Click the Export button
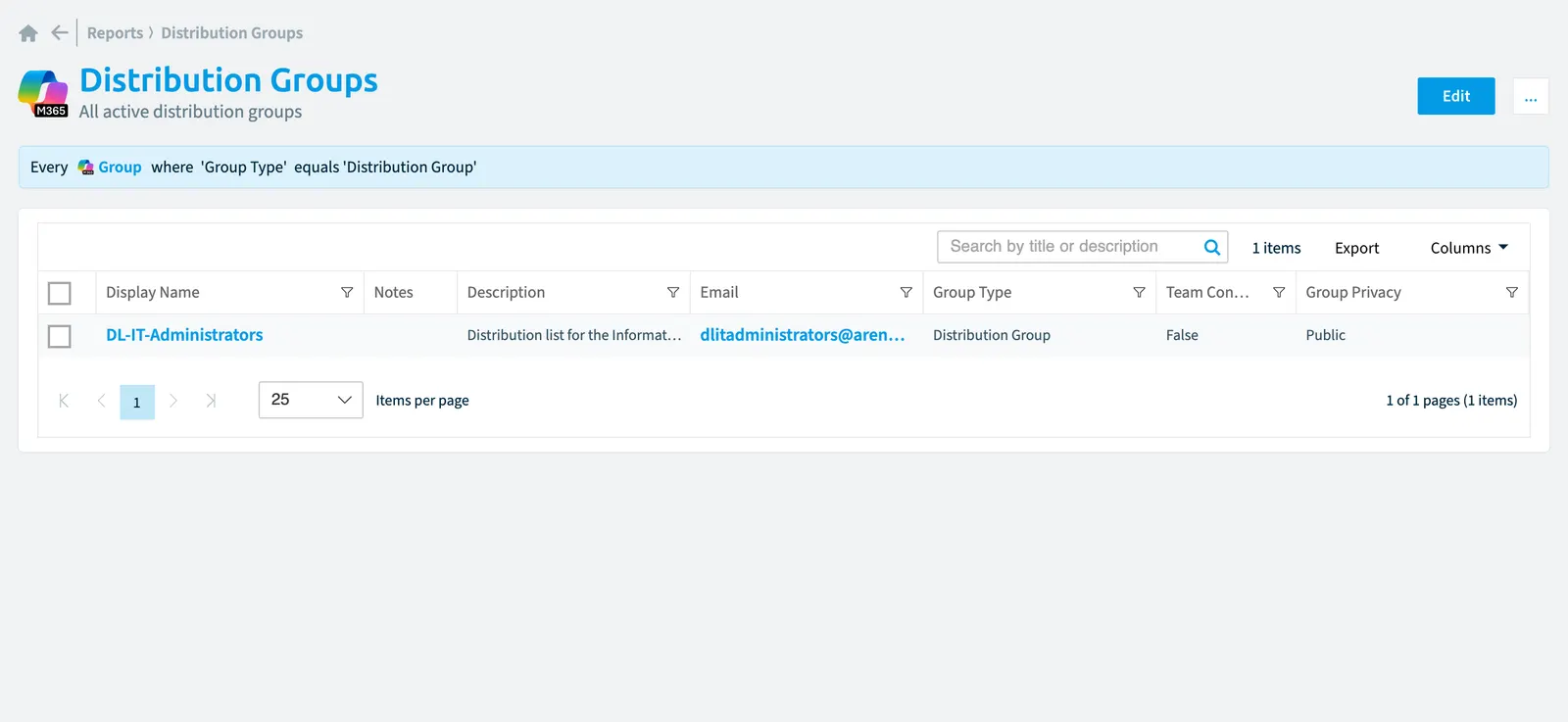The height and width of the screenshot is (722, 1568). (x=1356, y=248)
